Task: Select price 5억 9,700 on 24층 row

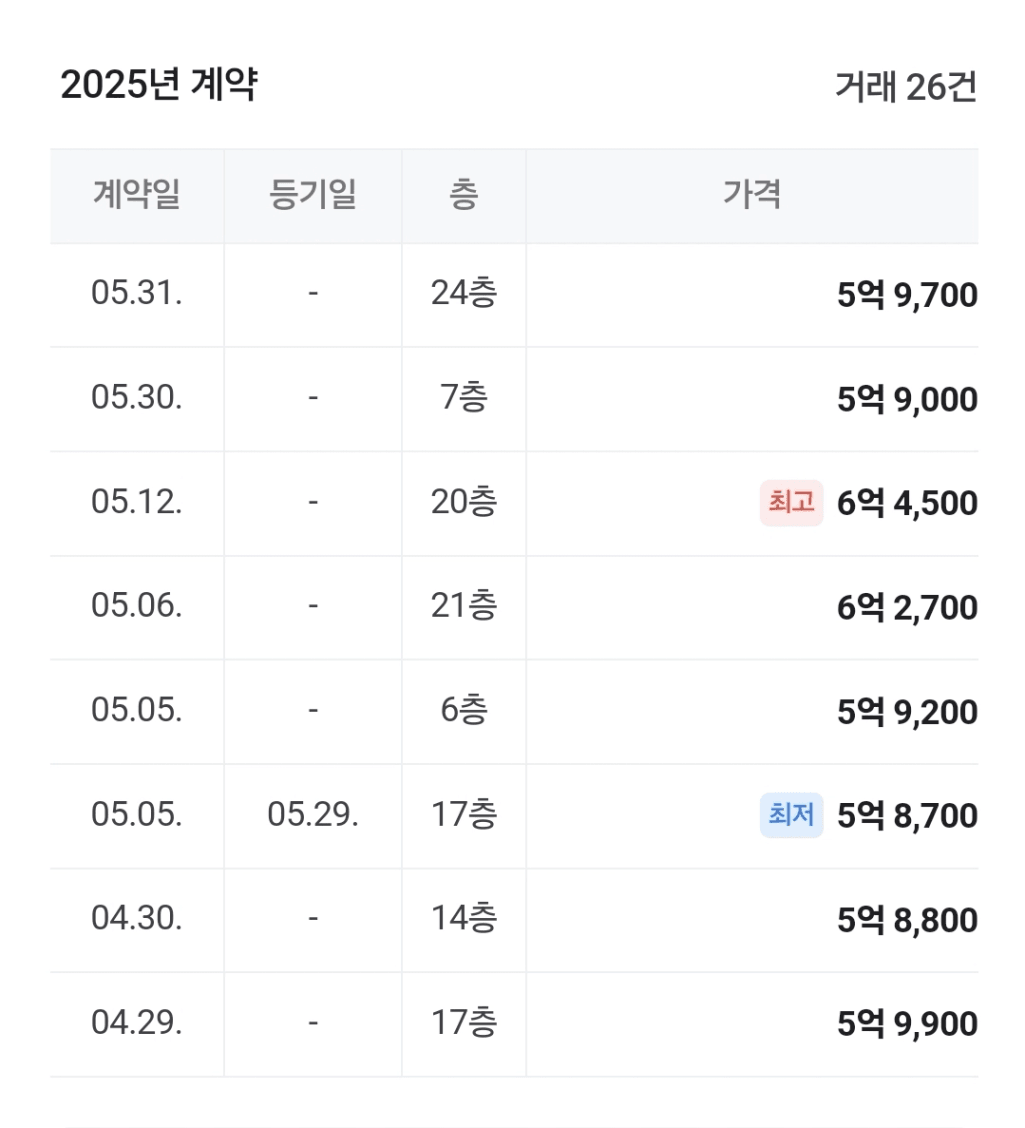Action: [907, 295]
